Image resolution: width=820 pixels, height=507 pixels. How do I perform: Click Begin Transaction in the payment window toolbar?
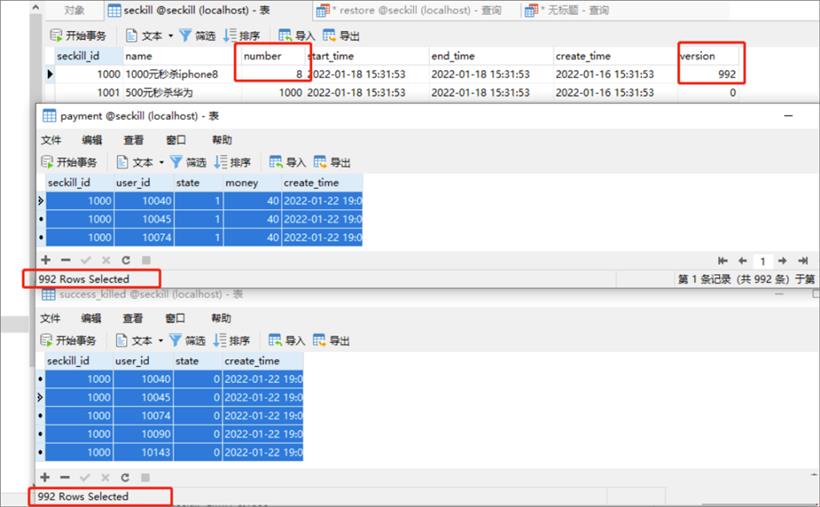click(69, 162)
